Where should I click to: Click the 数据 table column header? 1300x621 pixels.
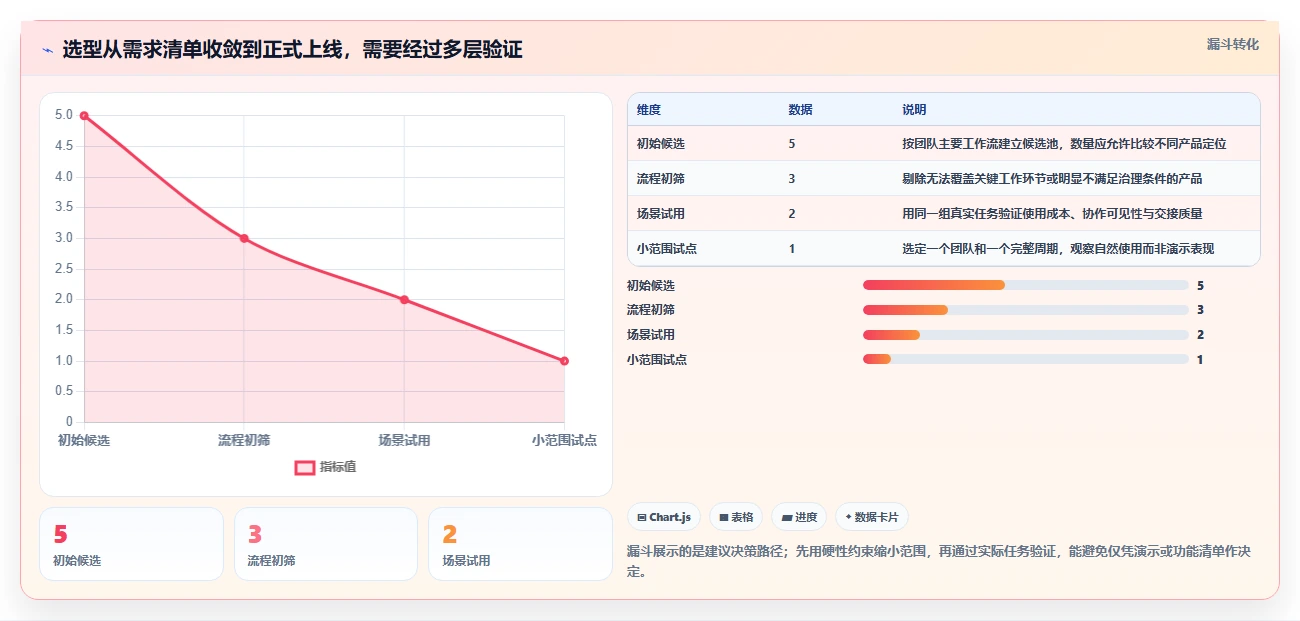800,110
